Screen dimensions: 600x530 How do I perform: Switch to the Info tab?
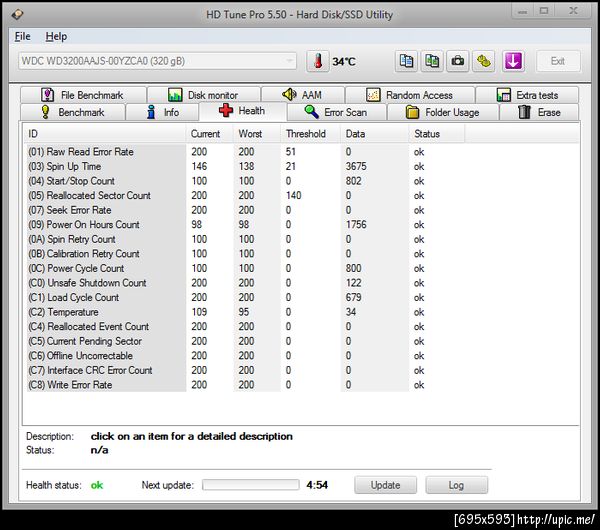click(x=162, y=112)
